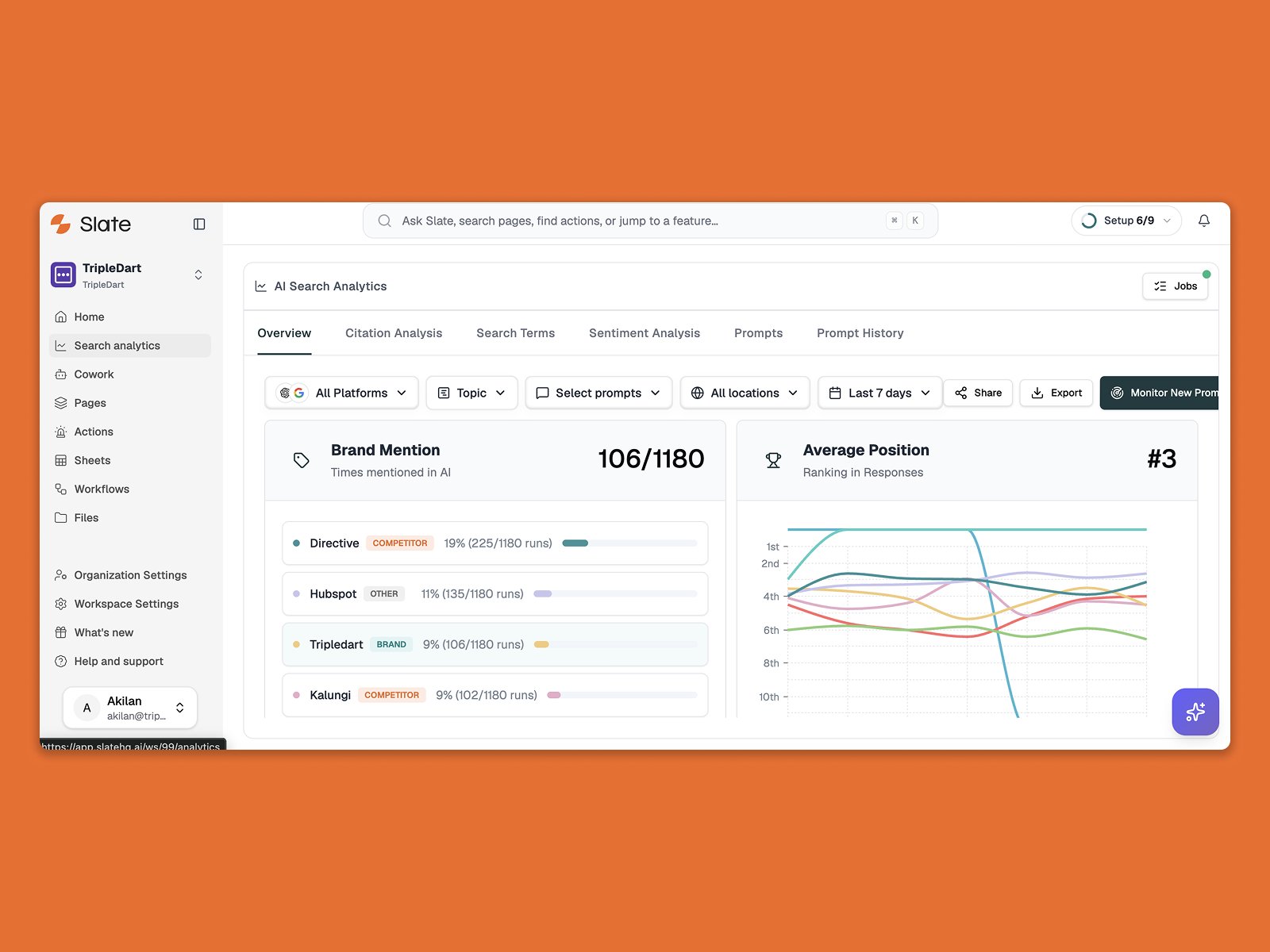Image resolution: width=1270 pixels, height=952 pixels.
Task: Click the Average Position trophy icon
Action: tap(773, 460)
